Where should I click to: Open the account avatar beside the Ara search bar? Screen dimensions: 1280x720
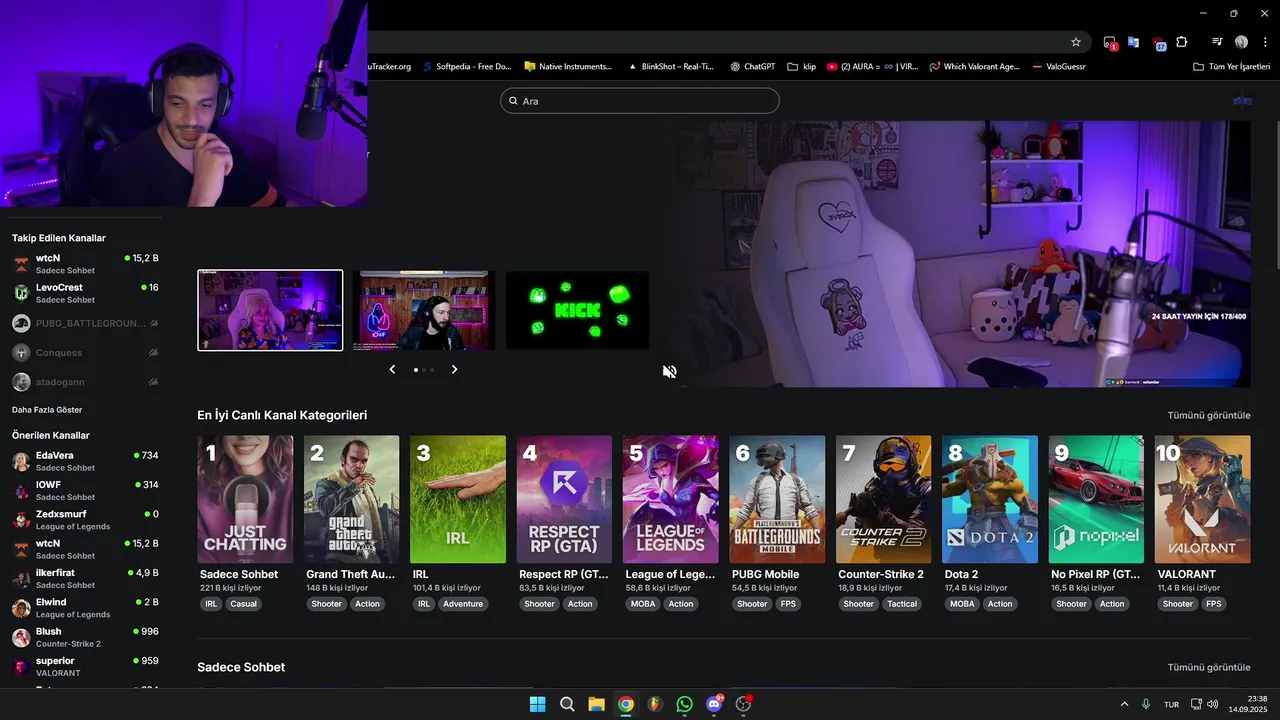click(x=1242, y=101)
